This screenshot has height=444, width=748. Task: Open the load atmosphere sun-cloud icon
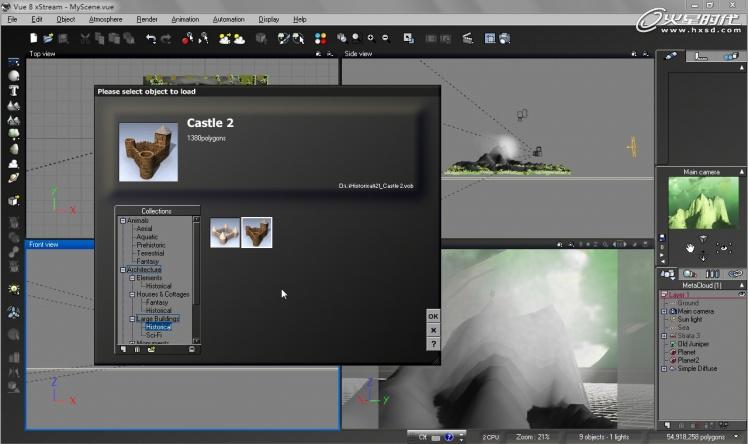coord(224,39)
